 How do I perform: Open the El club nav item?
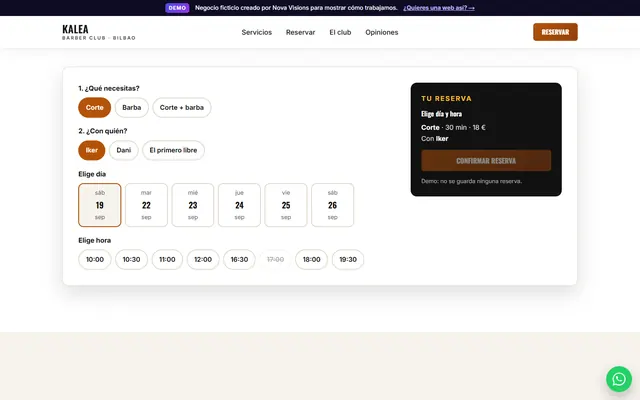click(x=340, y=32)
